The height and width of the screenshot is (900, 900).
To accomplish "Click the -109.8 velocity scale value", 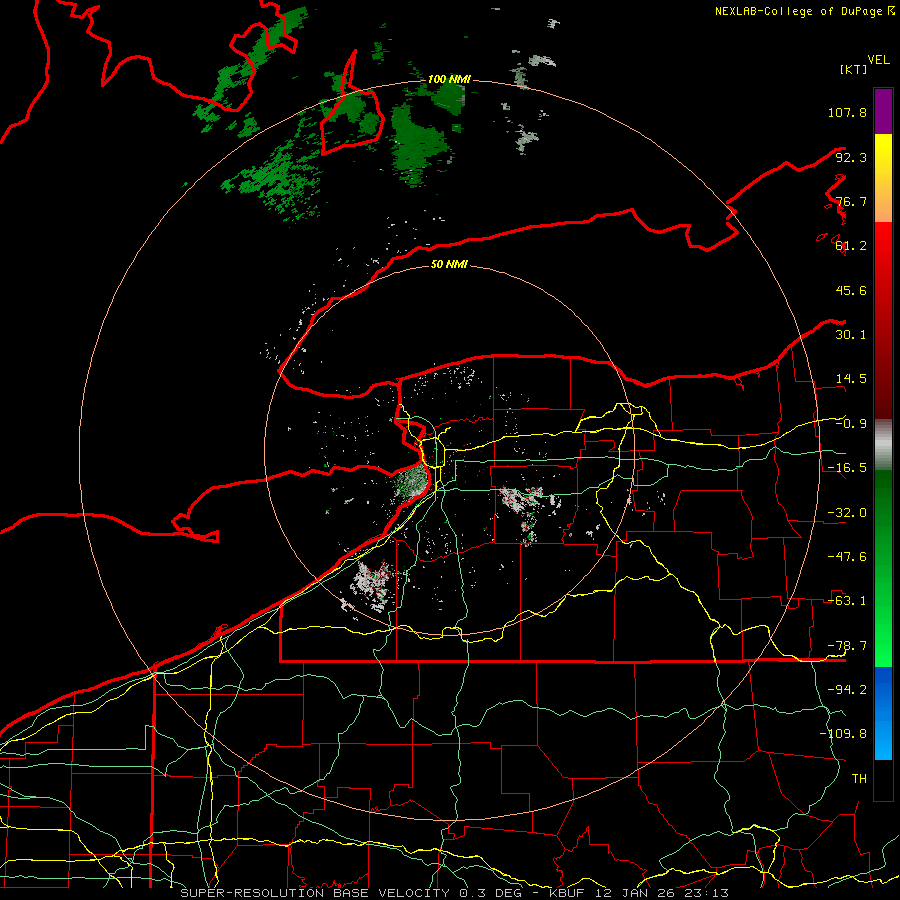I will [x=843, y=734].
